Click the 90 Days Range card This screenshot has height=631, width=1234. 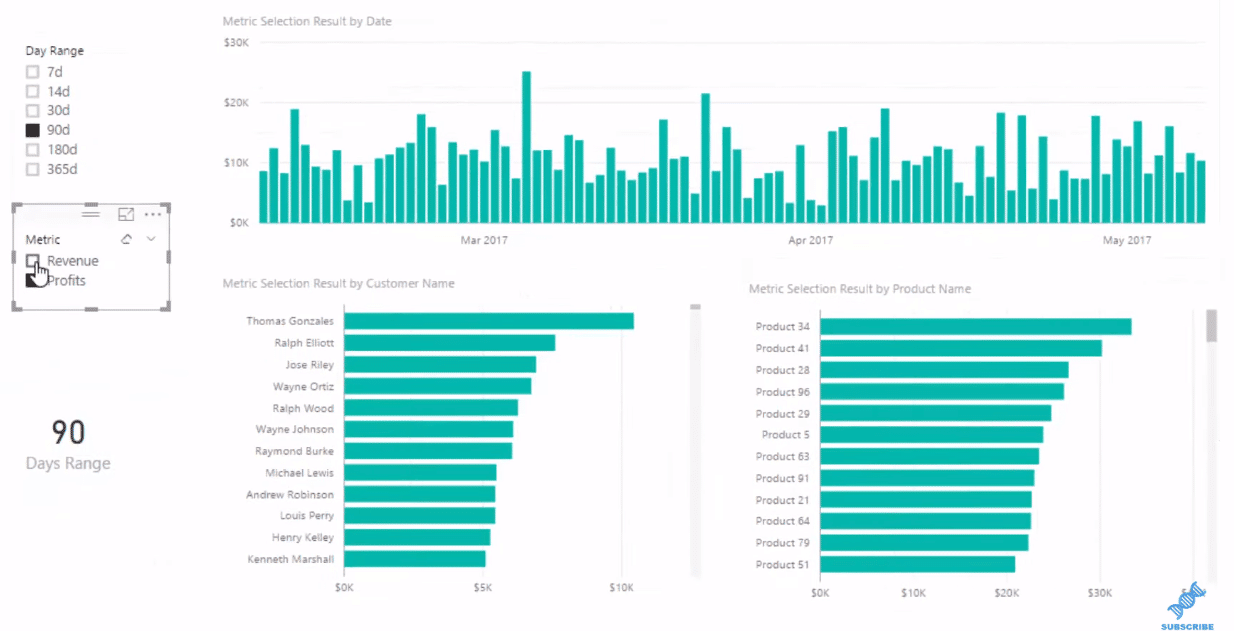[x=68, y=443]
